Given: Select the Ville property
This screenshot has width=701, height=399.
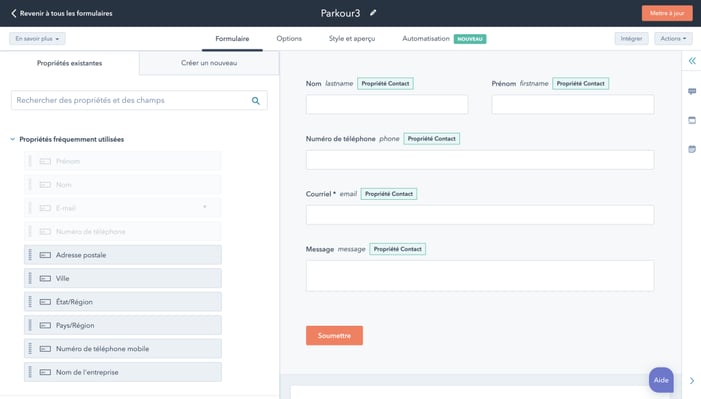Looking at the screenshot, I should pyautogui.click(x=123, y=278).
